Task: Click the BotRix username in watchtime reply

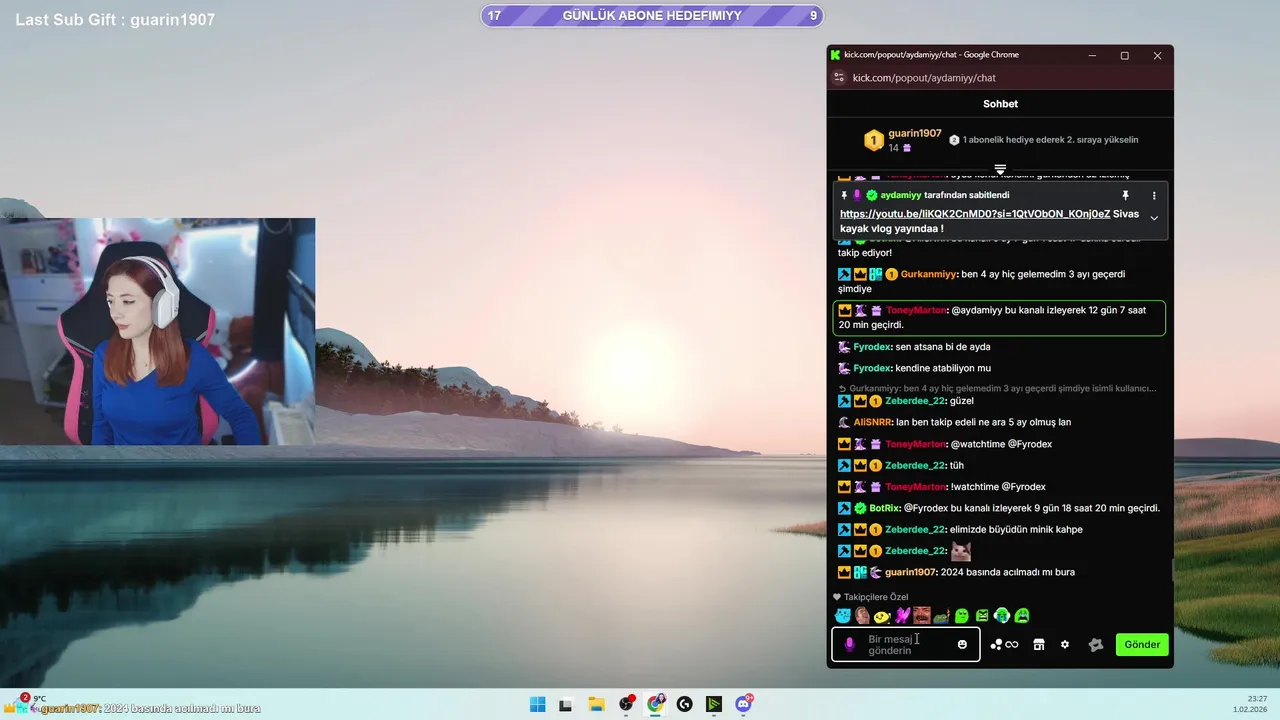Action: pos(885,508)
